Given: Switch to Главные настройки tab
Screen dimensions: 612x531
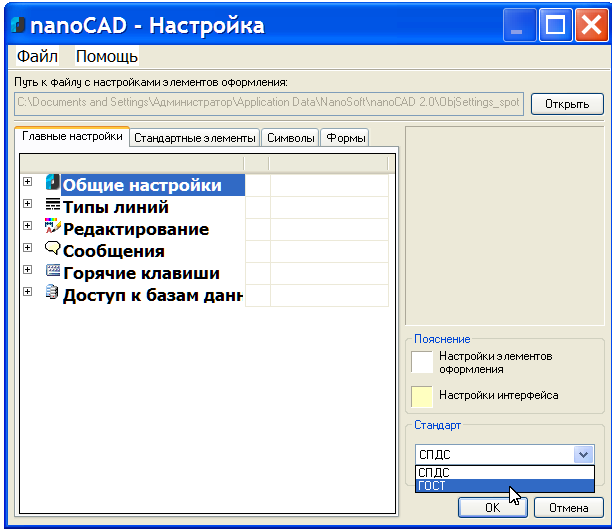Looking at the screenshot, I should (x=72, y=136).
